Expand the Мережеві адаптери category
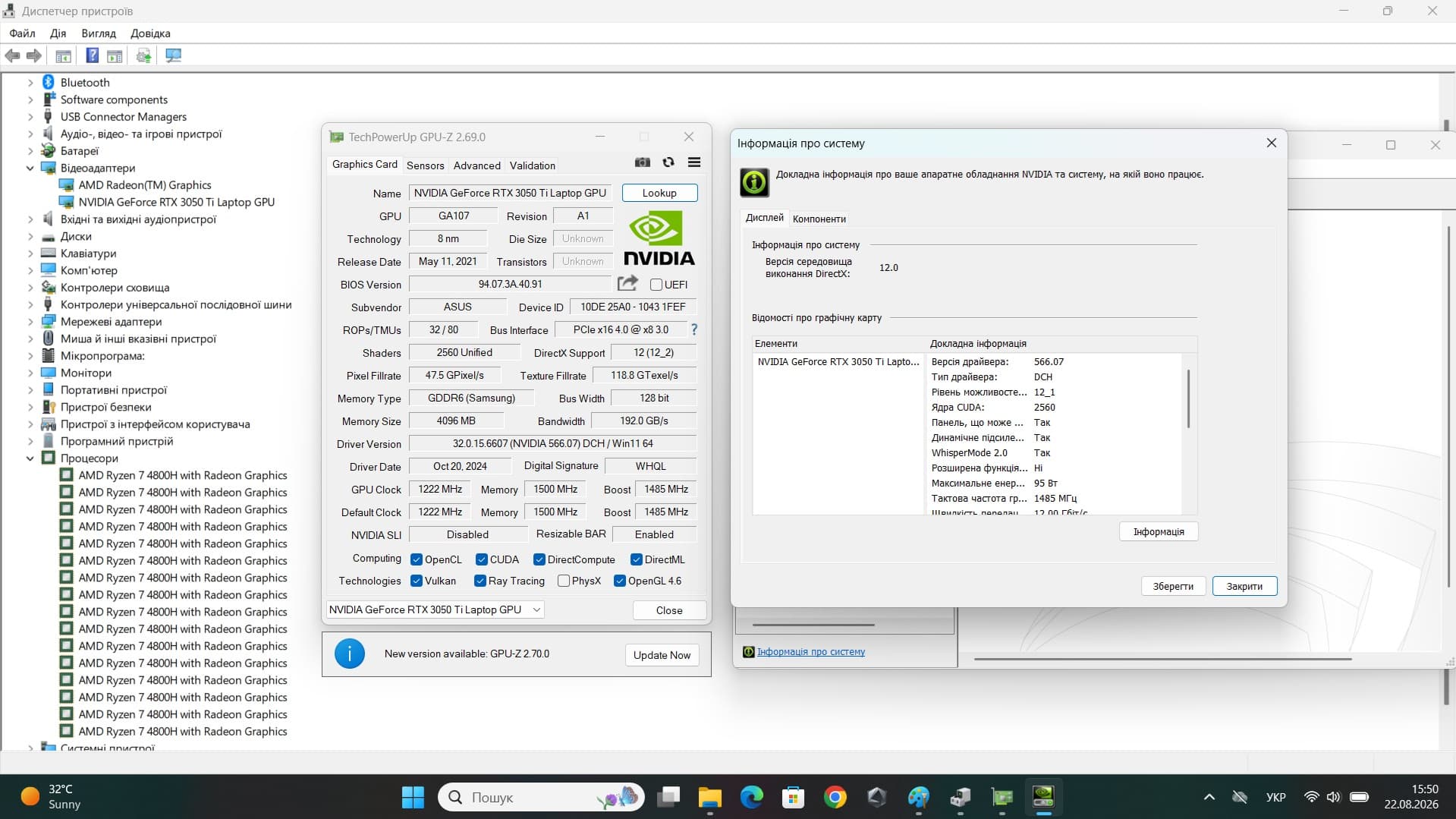The height and width of the screenshot is (819, 1456). point(30,322)
